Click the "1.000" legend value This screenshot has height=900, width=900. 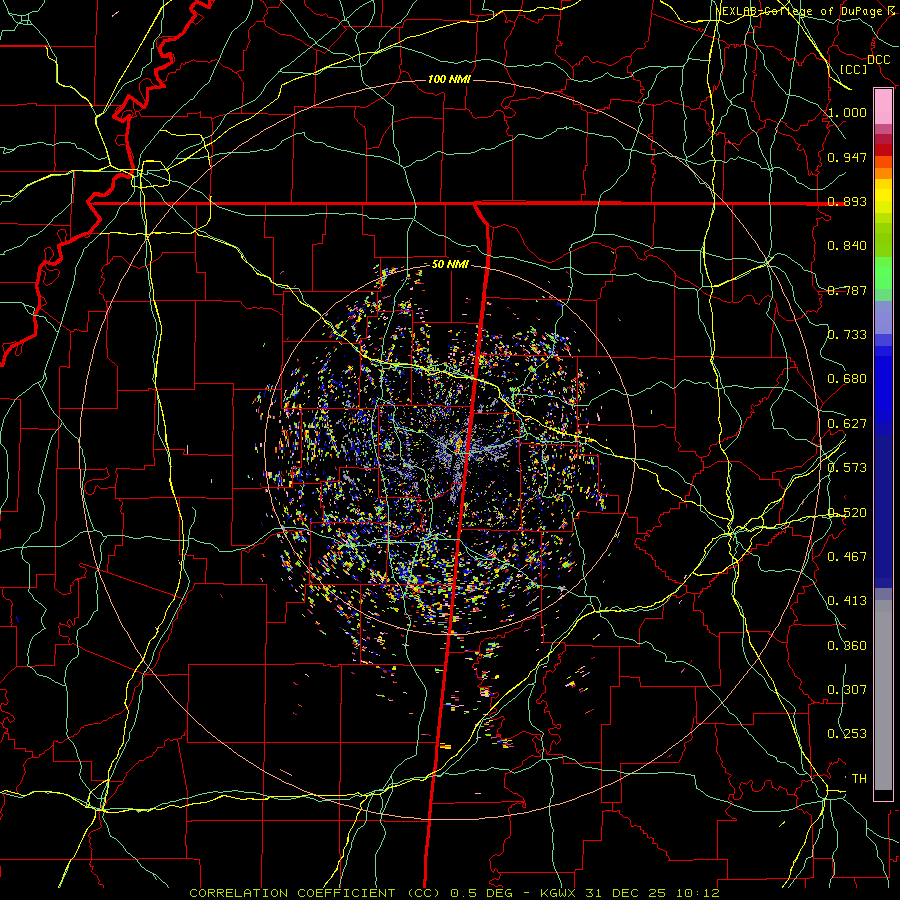click(x=847, y=112)
